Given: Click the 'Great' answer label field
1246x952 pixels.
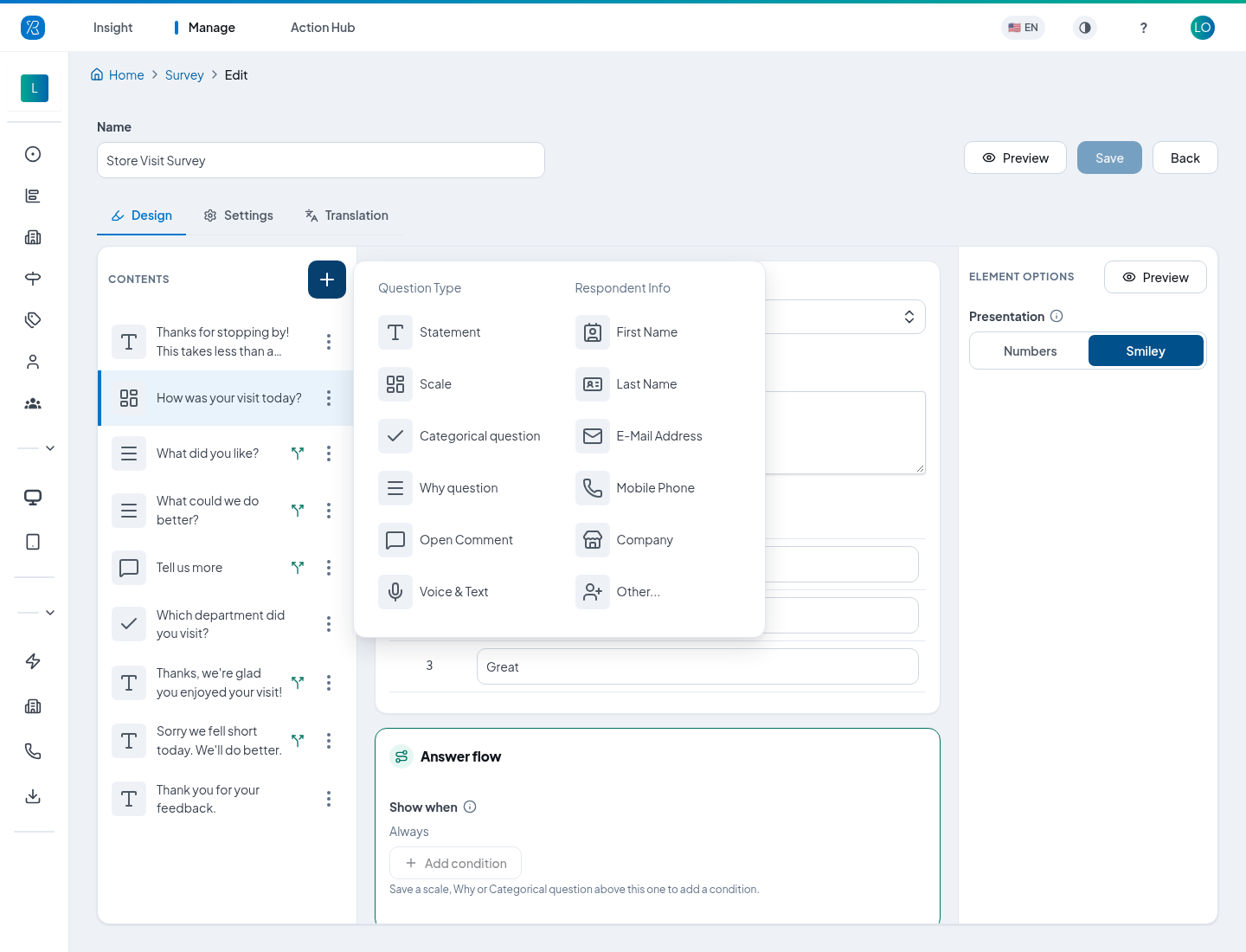Looking at the screenshot, I should tap(697, 666).
